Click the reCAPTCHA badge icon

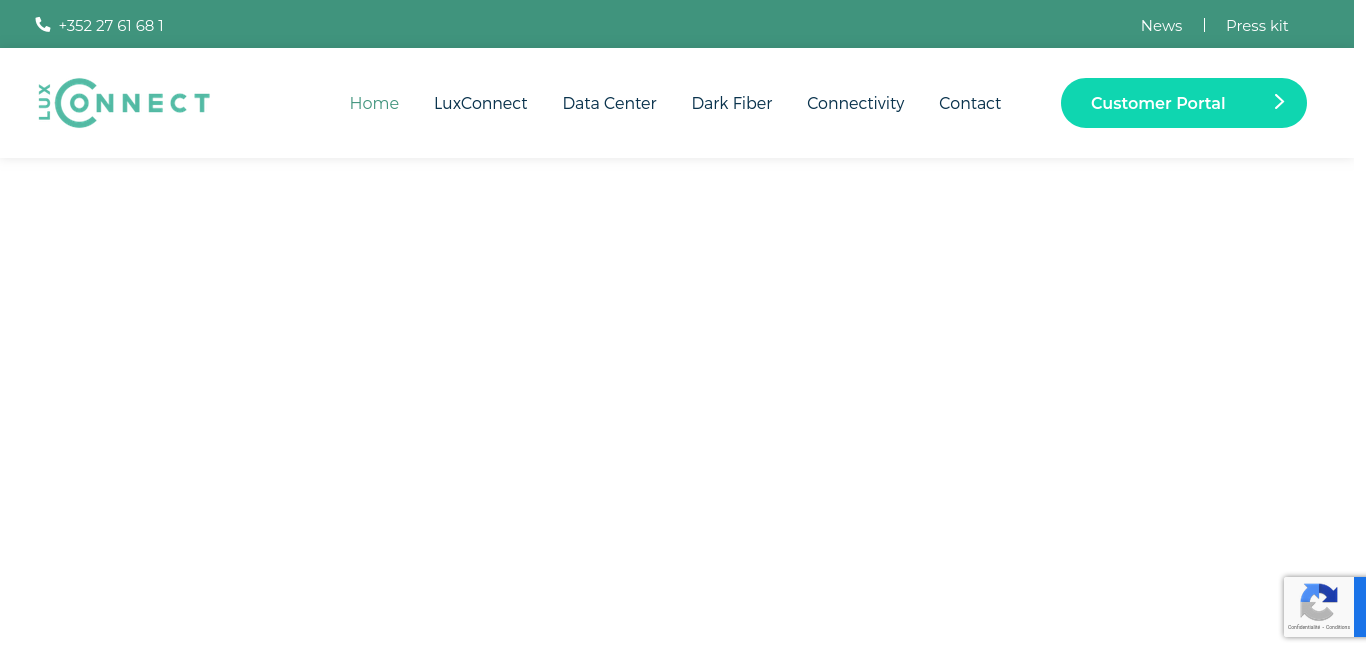(x=1319, y=603)
